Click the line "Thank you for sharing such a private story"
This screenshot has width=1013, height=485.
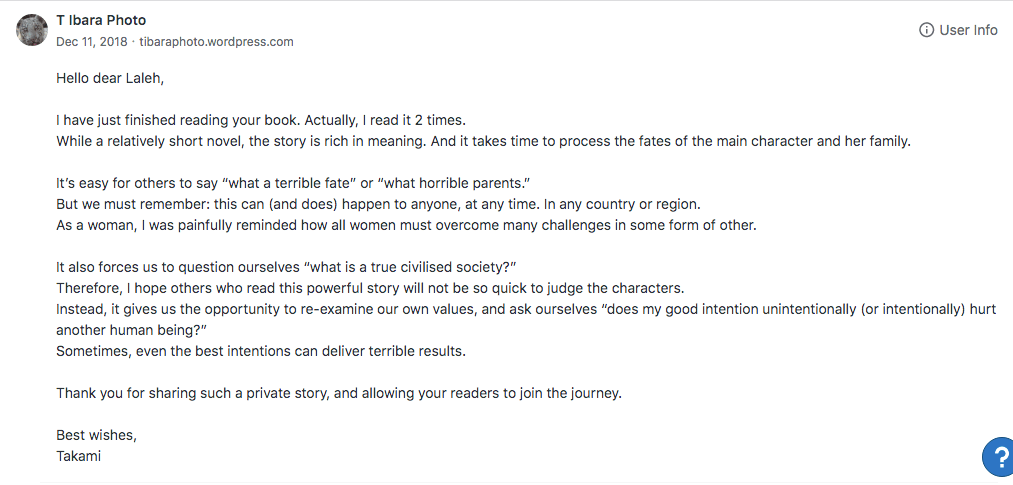coord(338,393)
